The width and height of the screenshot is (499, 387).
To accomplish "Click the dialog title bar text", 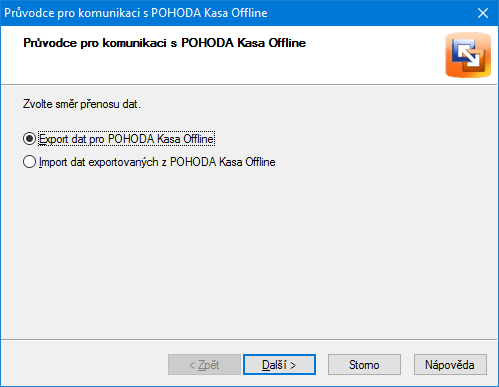I will point(136,13).
